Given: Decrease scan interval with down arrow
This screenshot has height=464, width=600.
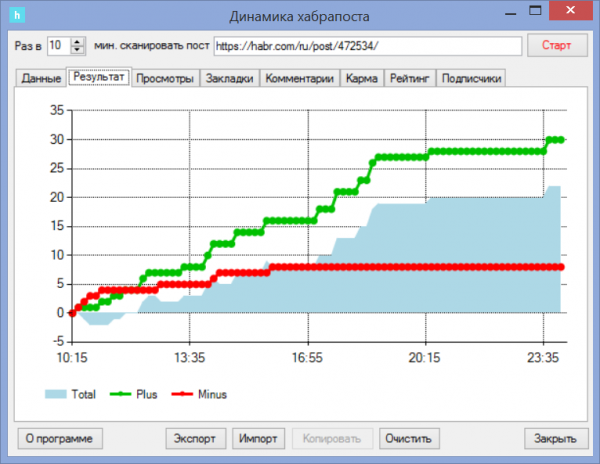Looking at the screenshot, I should tap(77, 50).
